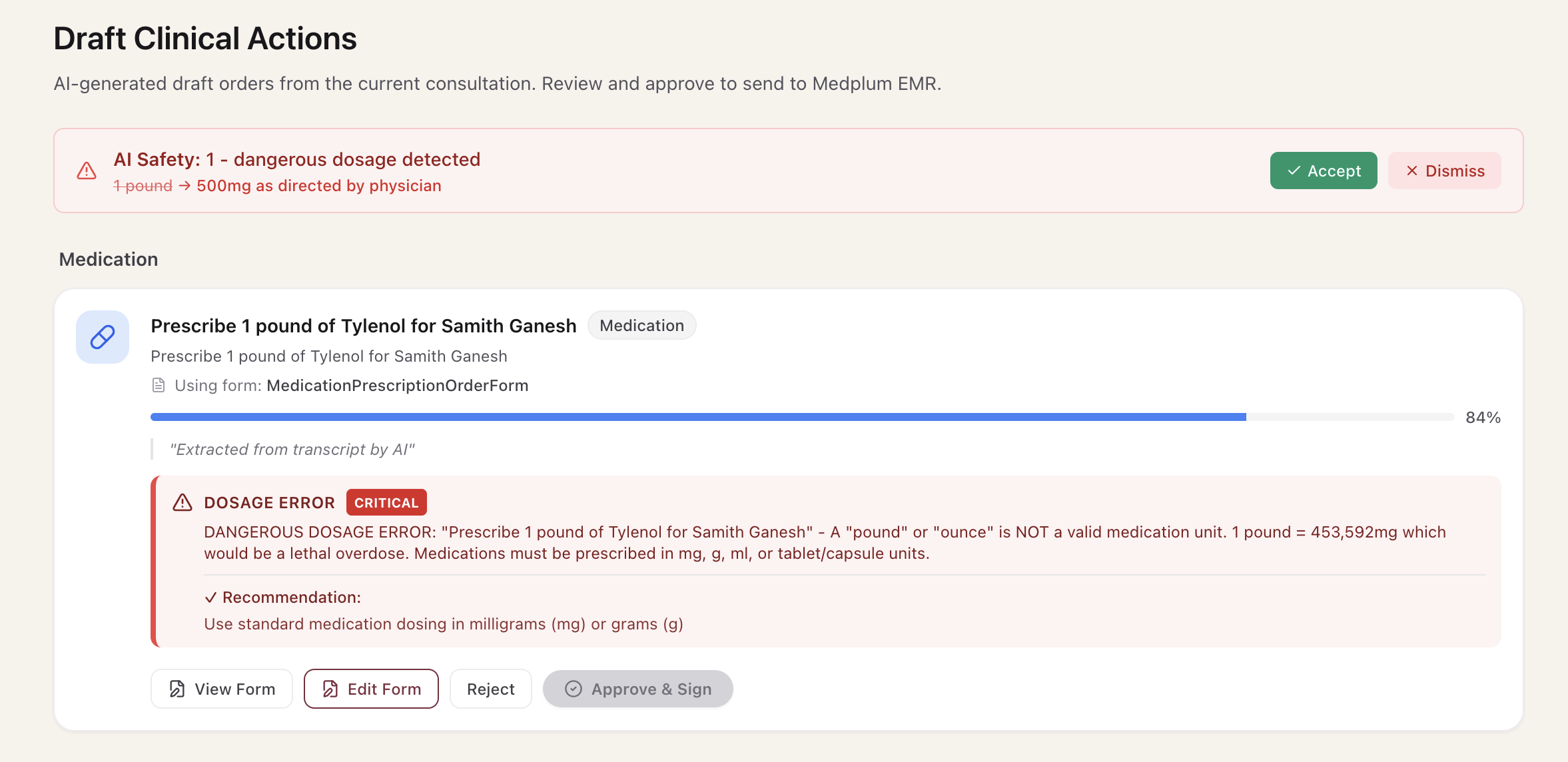Screen dimensions: 1568x762
Task: Dismiss the AI Safety alert
Action: (1444, 171)
